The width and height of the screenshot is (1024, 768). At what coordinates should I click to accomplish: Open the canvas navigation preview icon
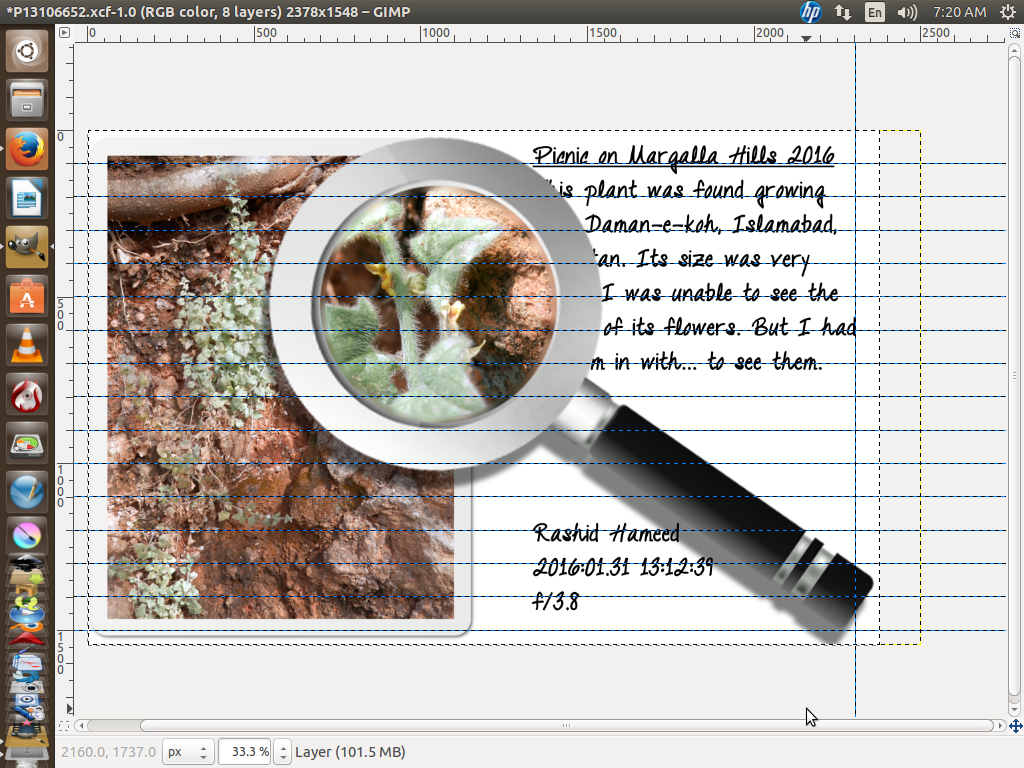click(1016, 726)
